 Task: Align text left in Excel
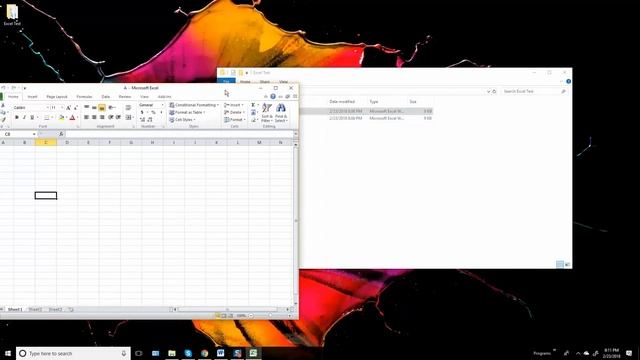point(87,118)
